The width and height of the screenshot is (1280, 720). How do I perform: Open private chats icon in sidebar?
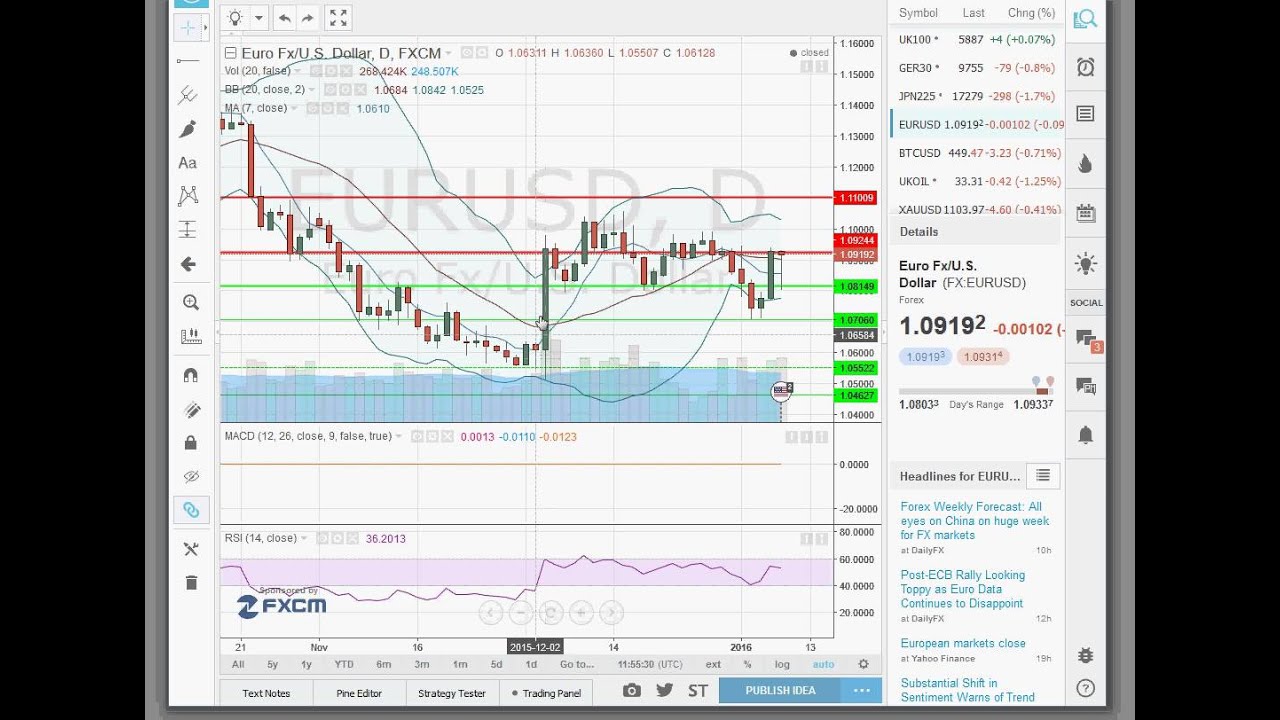tap(1085, 386)
